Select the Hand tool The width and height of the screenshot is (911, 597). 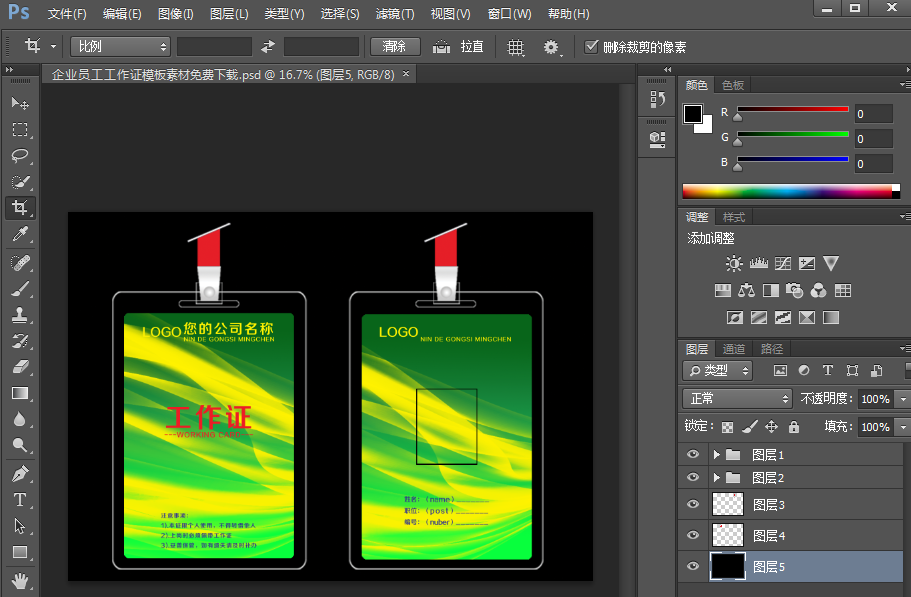click(x=20, y=579)
